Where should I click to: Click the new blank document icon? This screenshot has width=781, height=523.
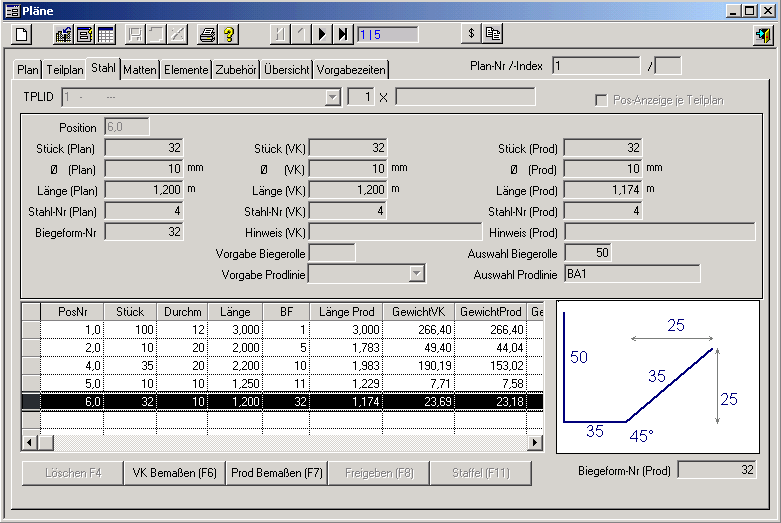click(x=22, y=34)
